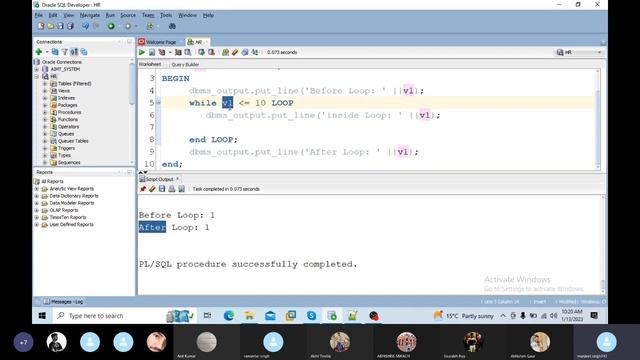
Task: Click the 'Before Loop: 1' output line
Action: 177,215
